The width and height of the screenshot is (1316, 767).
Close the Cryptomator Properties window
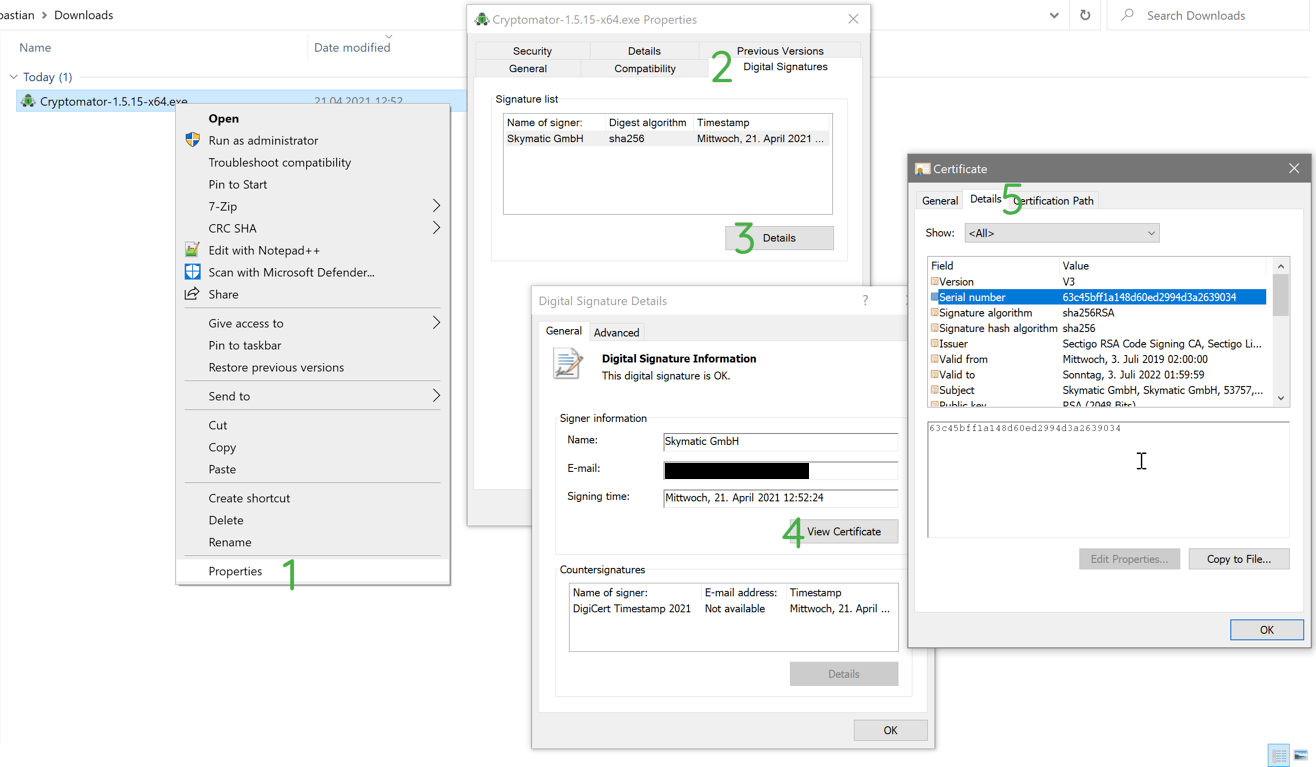(x=853, y=19)
